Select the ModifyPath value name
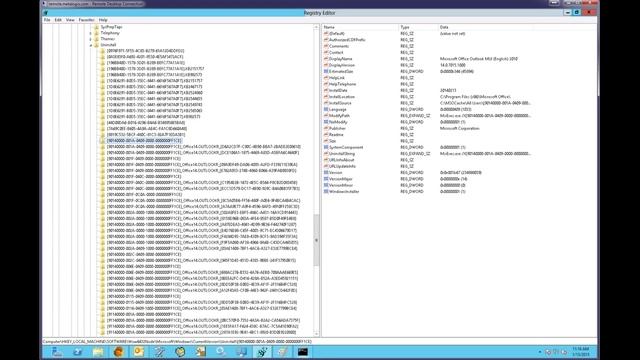 (339, 116)
